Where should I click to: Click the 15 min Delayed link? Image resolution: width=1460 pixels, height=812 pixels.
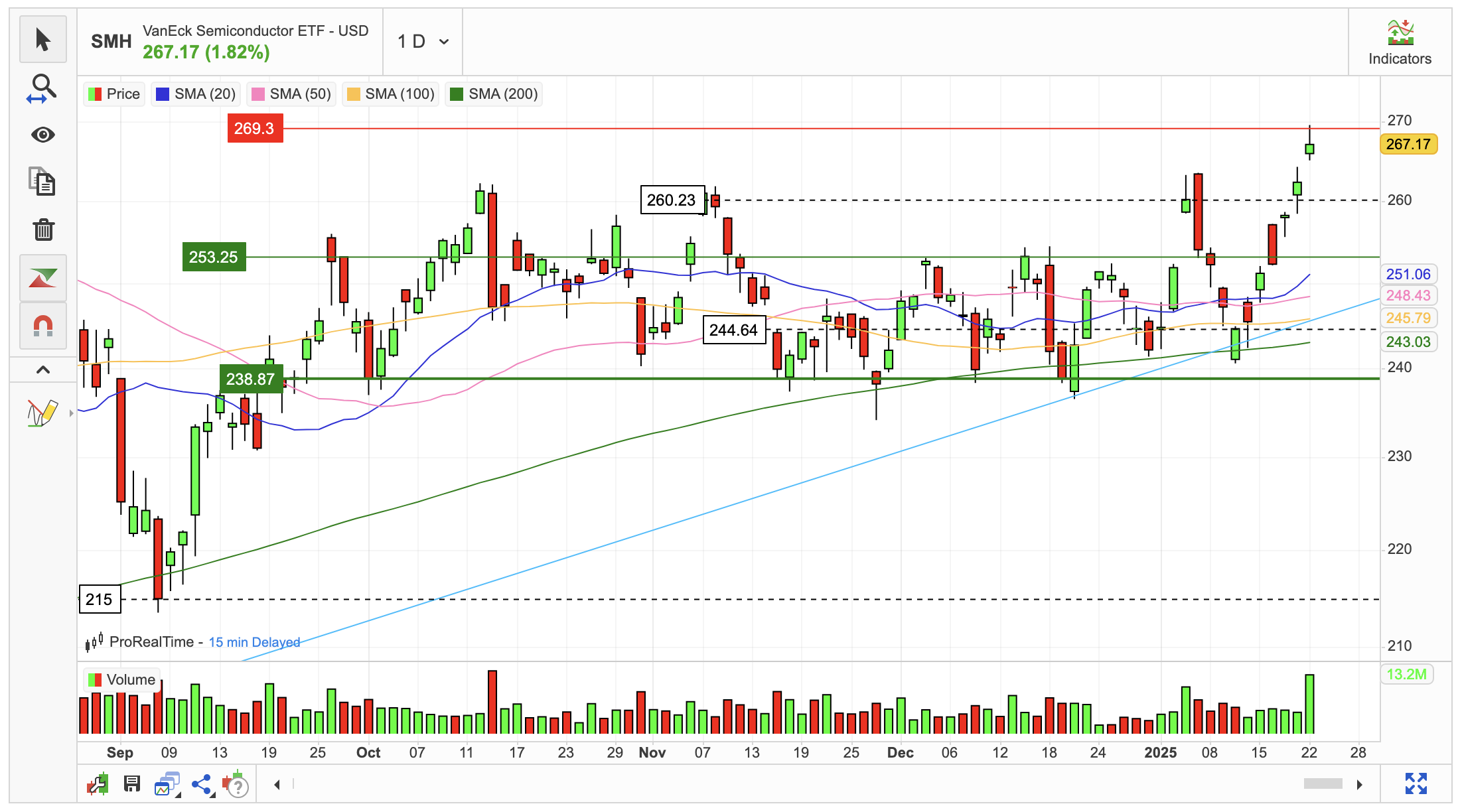click(x=254, y=642)
